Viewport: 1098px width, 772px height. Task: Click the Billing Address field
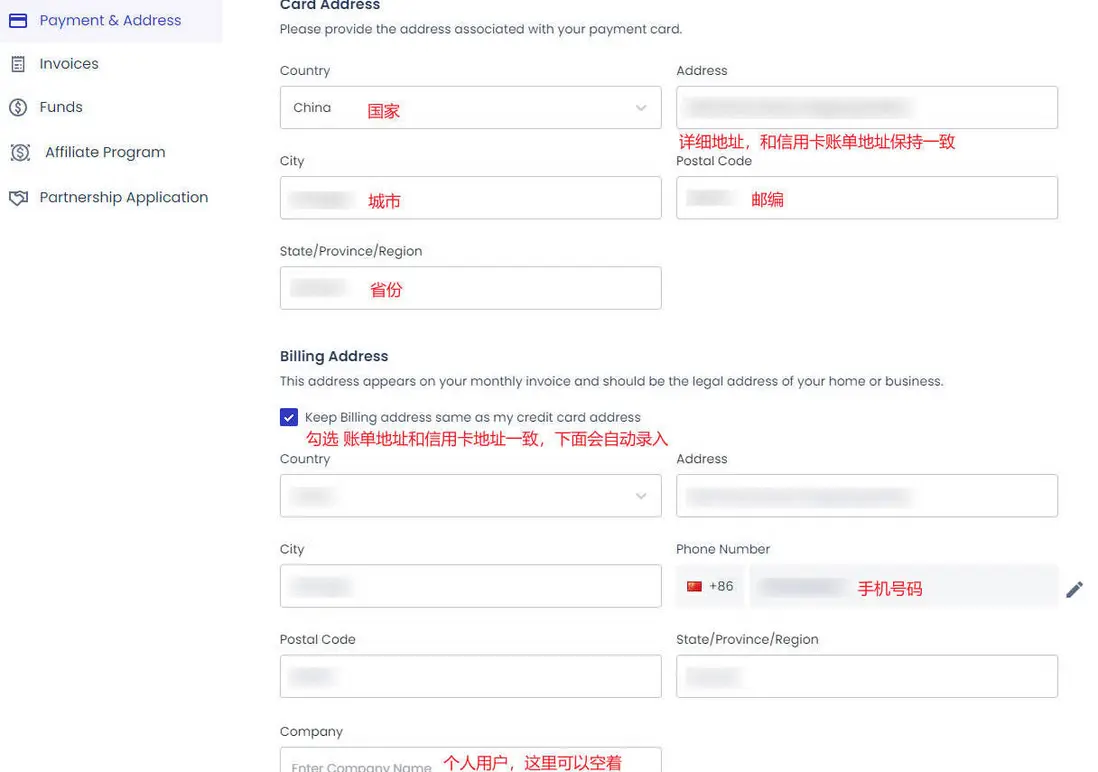[866, 495]
